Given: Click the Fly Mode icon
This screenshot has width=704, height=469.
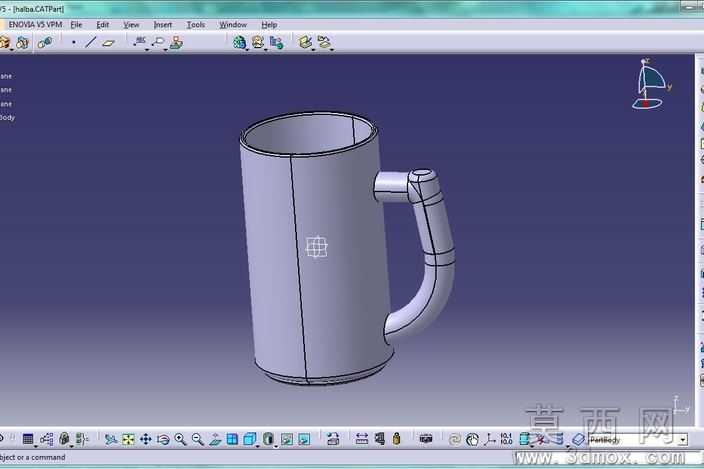Looking at the screenshot, I should (110, 439).
